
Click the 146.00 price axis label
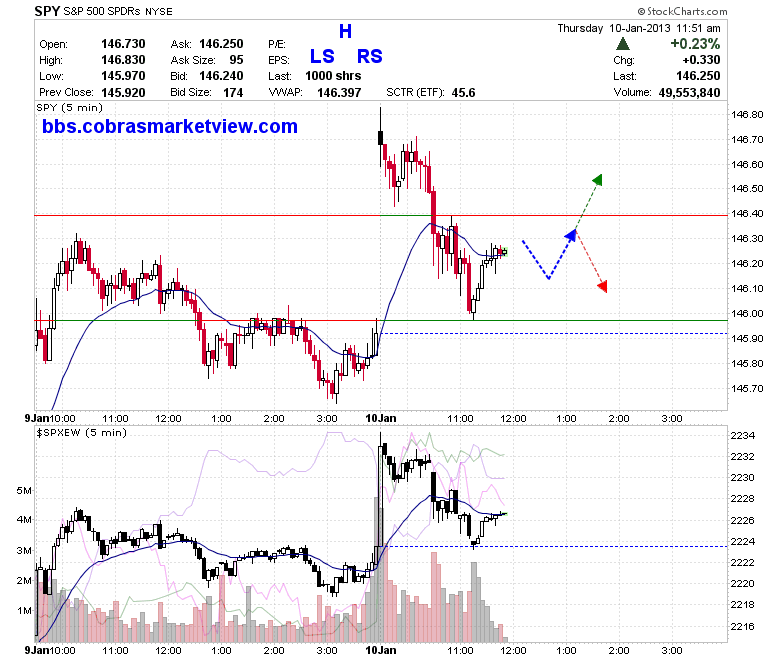click(x=747, y=313)
